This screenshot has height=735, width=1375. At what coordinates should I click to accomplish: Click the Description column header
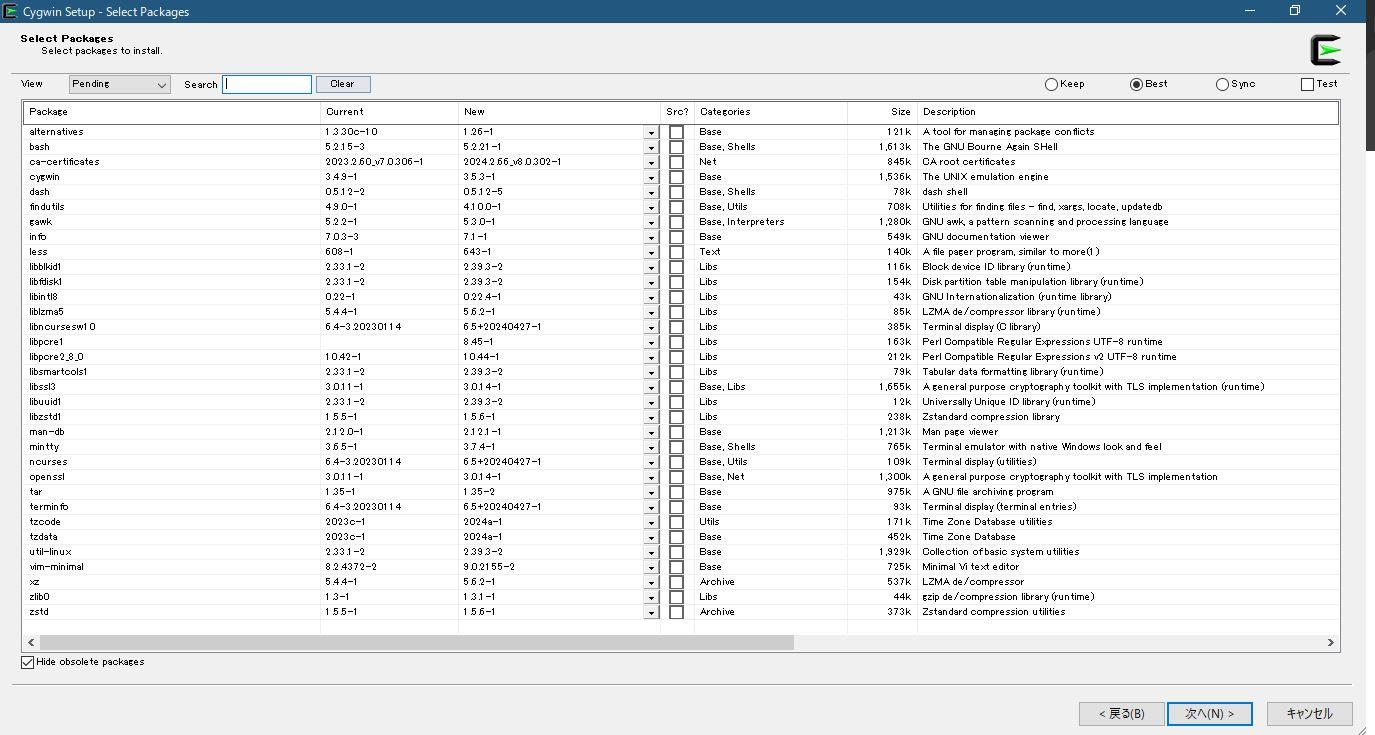1127,112
